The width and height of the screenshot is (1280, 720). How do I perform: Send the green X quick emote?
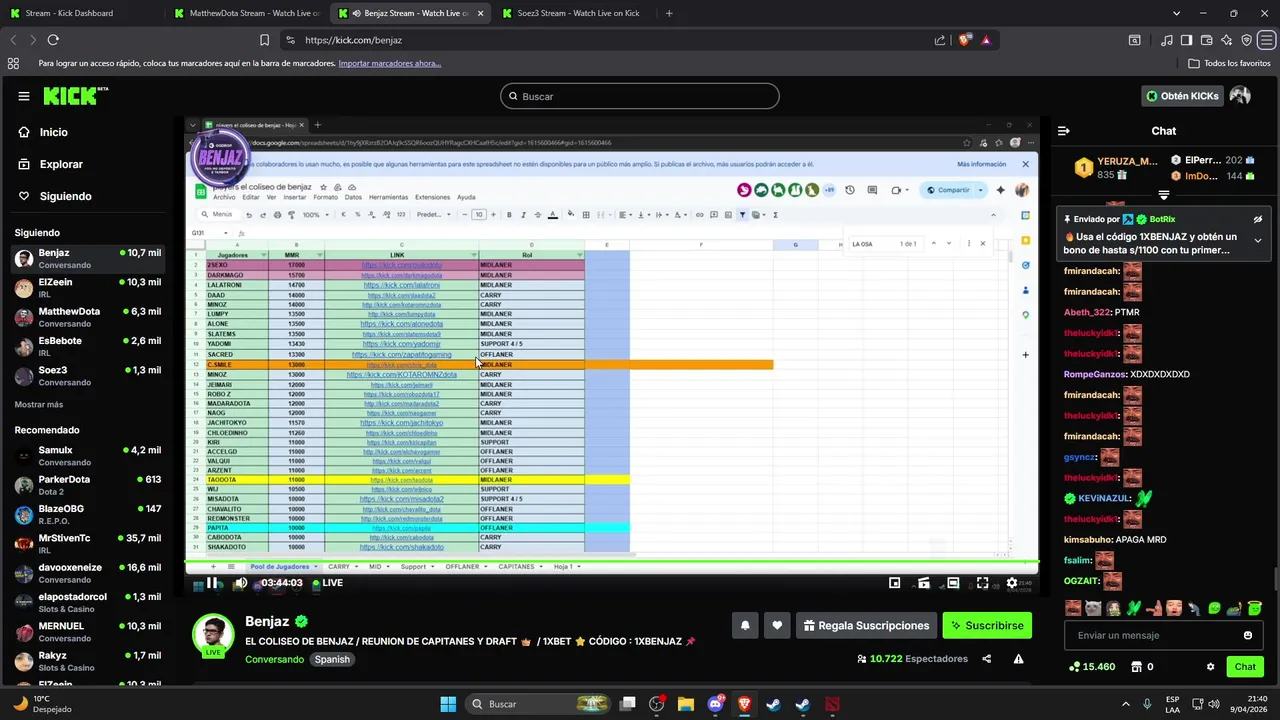[1134, 608]
